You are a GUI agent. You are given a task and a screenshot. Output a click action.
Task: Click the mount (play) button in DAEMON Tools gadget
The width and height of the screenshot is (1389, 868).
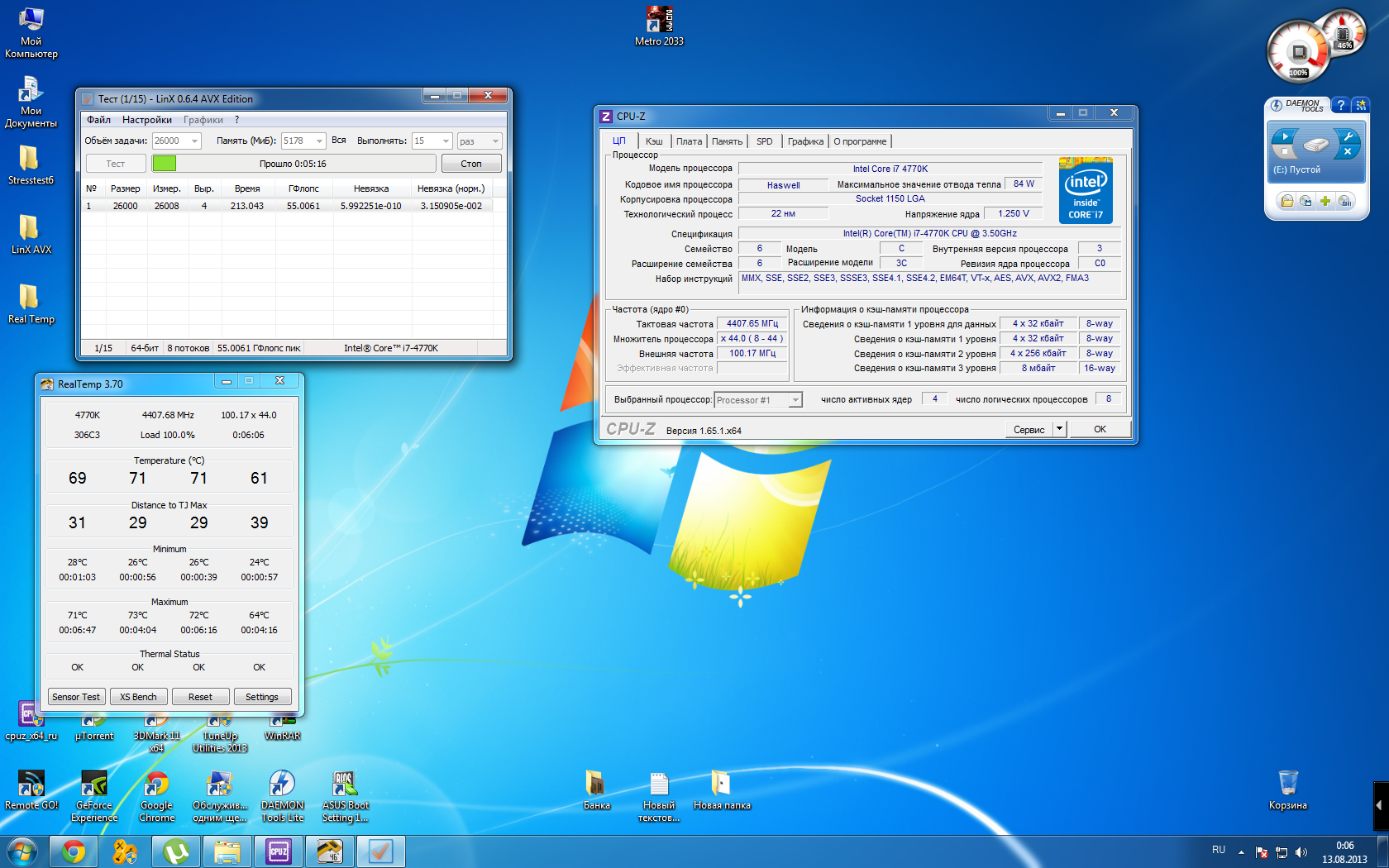(x=1285, y=136)
